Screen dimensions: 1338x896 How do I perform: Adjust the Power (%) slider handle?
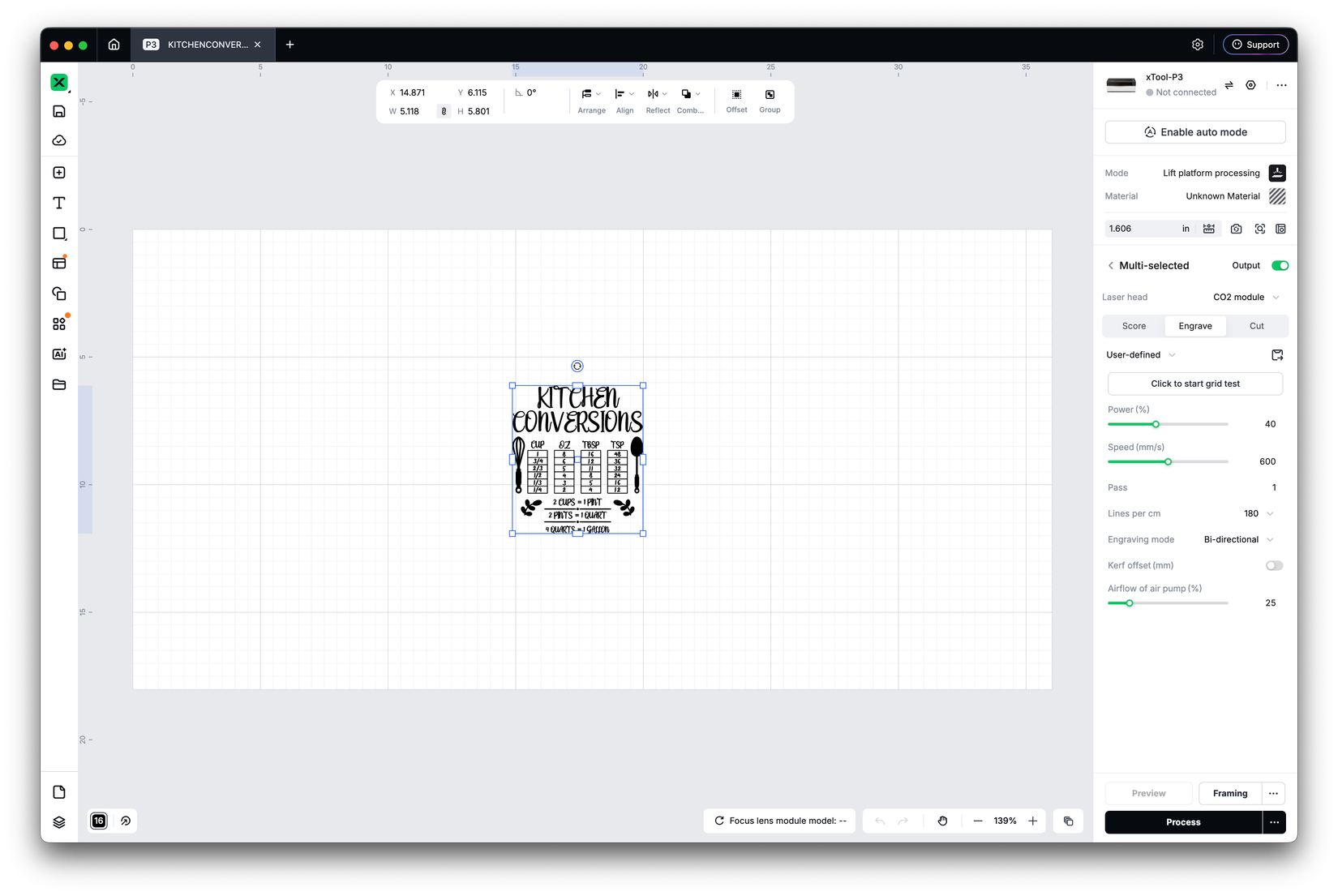(1156, 424)
